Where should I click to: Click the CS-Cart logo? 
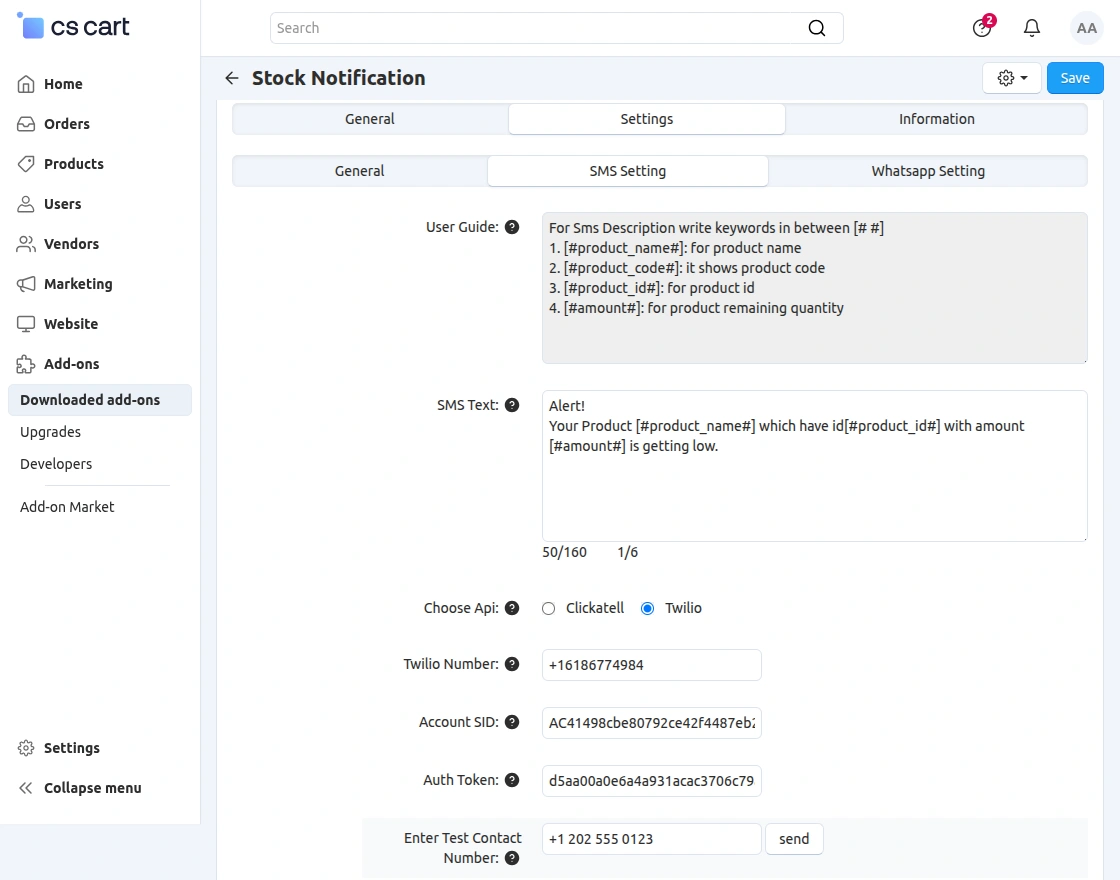[x=74, y=27]
